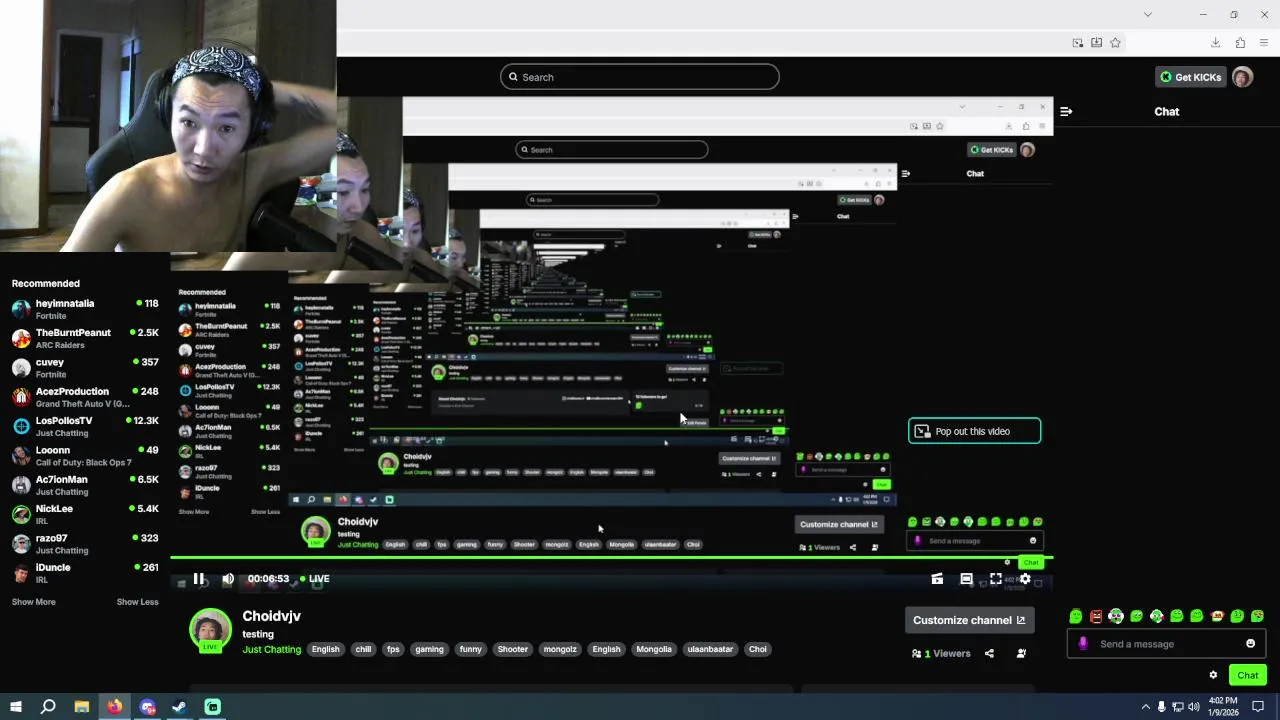The image size is (1280, 720).
Task: Open browser downloads arrow icon
Action: [x=1215, y=42]
